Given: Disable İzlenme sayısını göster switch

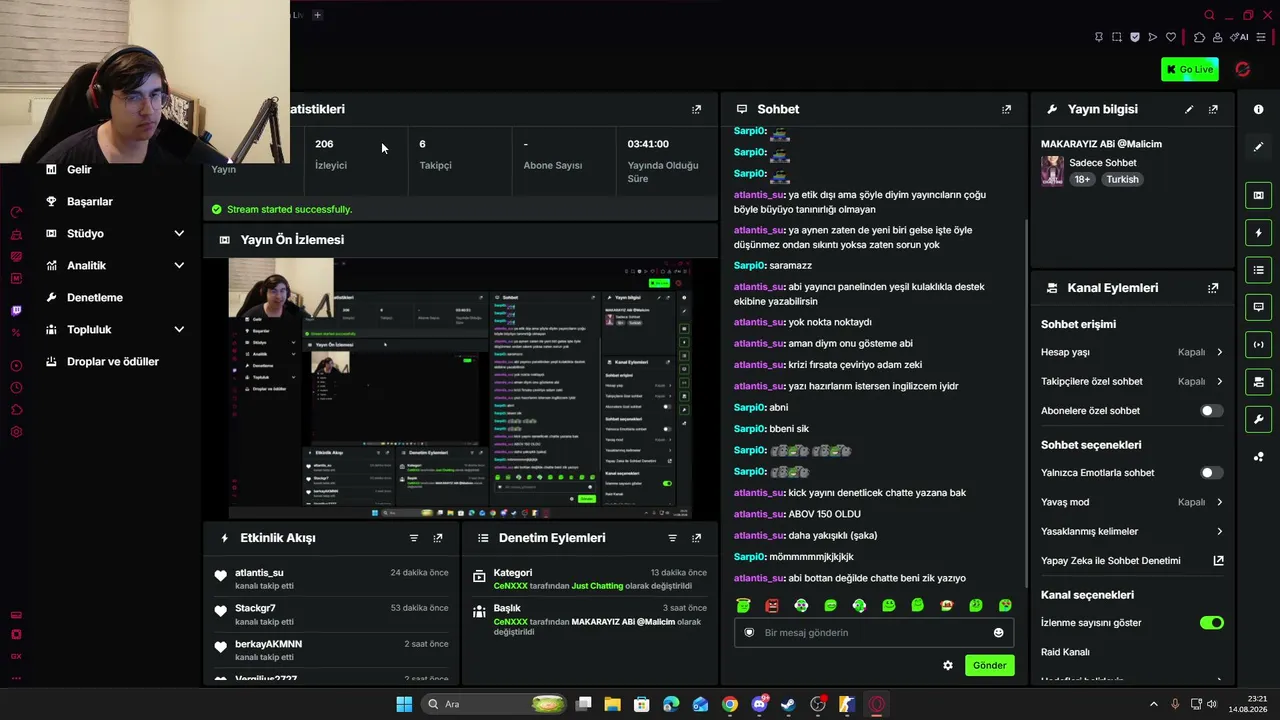Looking at the screenshot, I should [x=1211, y=623].
